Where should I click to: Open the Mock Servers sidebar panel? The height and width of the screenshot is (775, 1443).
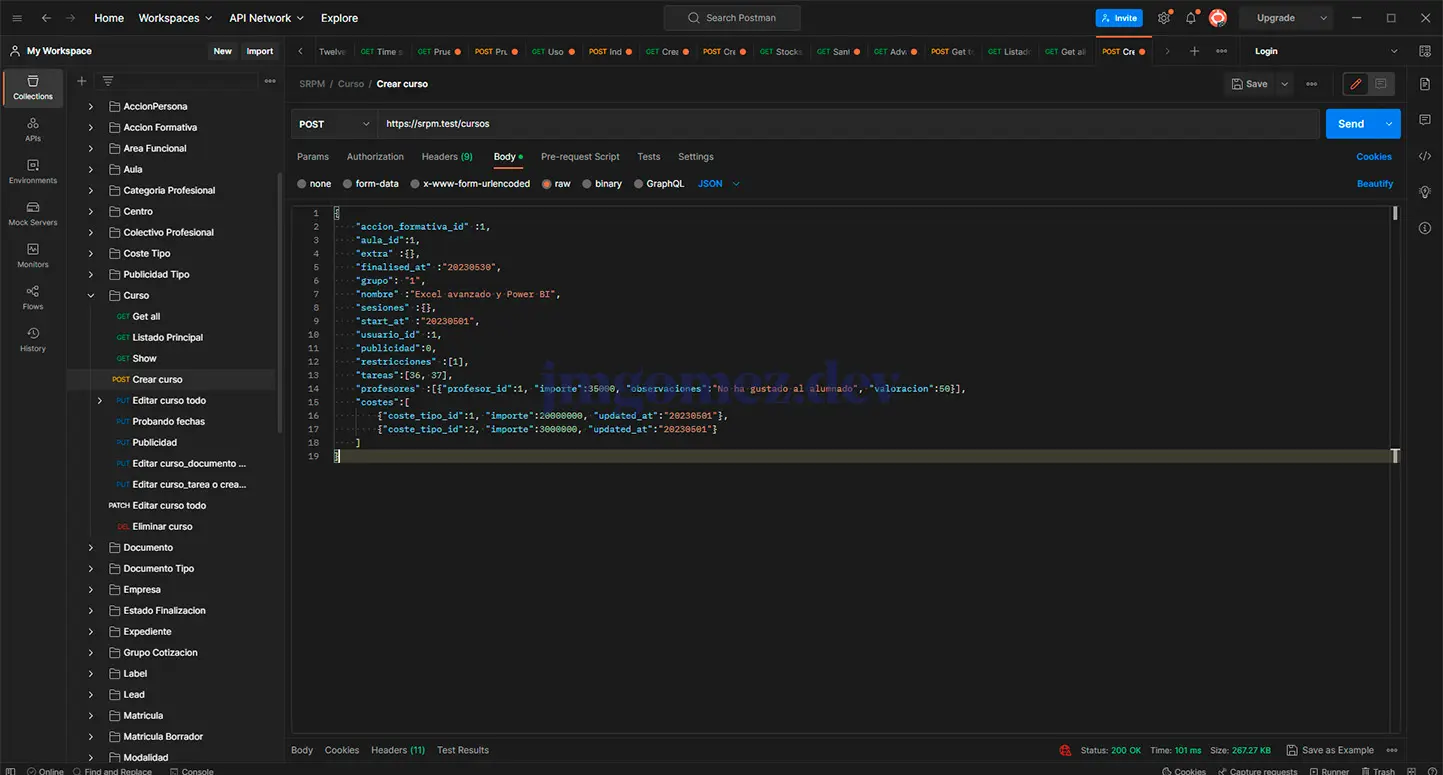[33, 213]
